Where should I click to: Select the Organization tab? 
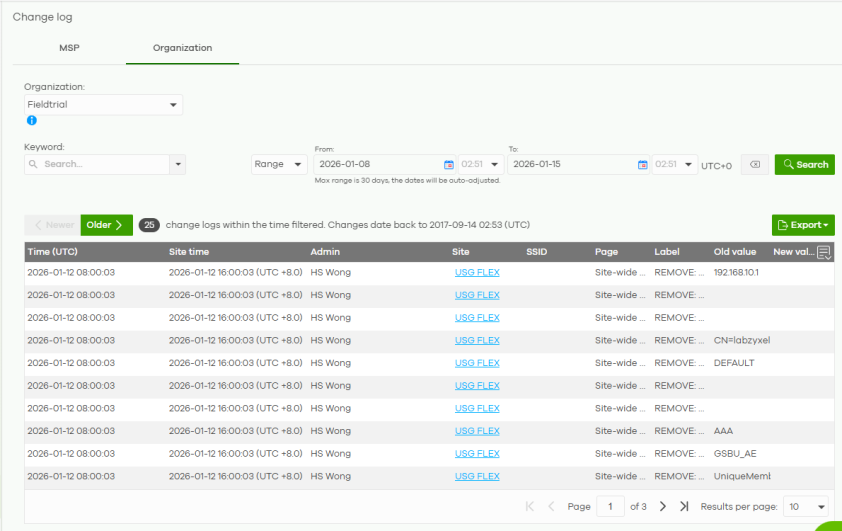tap(183, 48)
